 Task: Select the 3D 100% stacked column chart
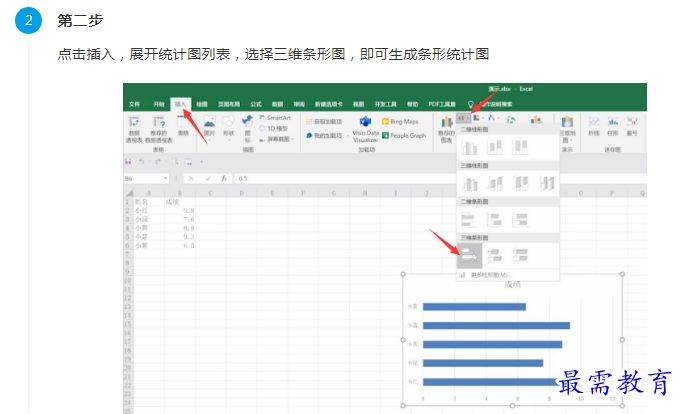(520, 184)
